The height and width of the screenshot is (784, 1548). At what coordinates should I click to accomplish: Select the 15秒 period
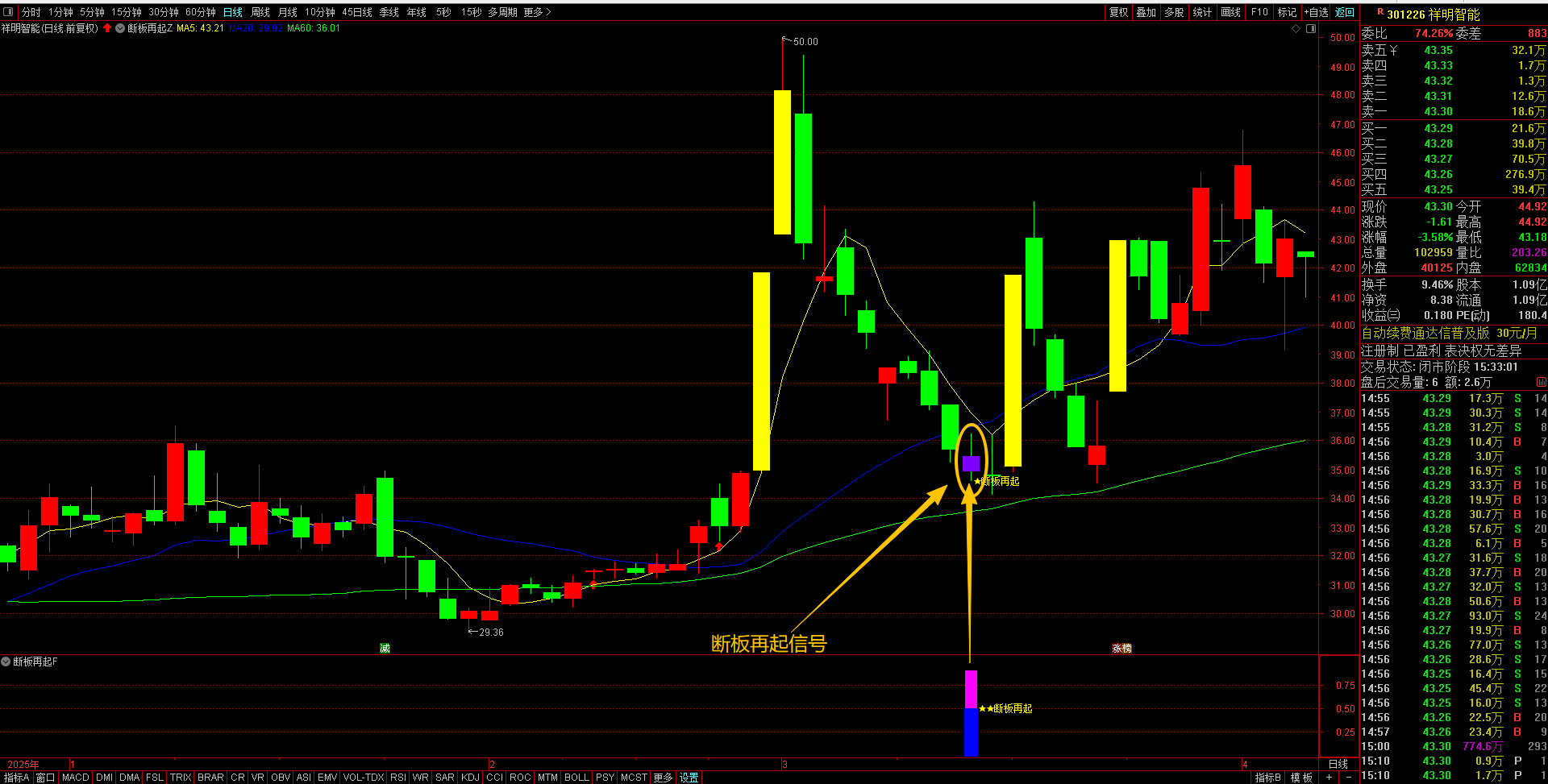(x=472, y=12)
